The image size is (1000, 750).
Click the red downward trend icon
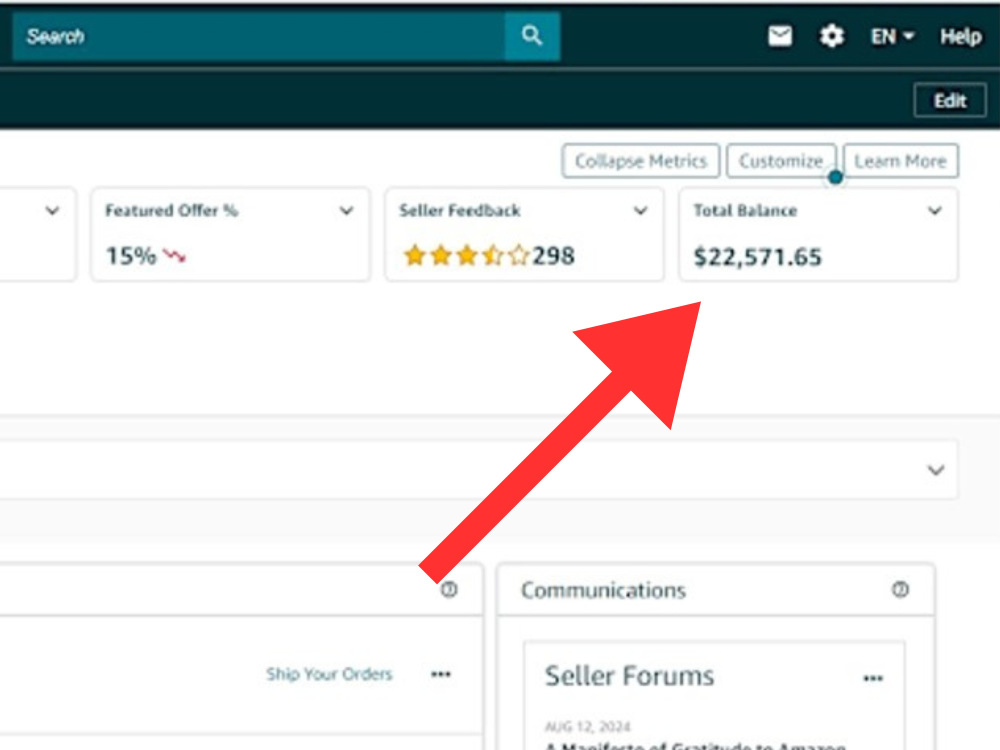(174, 256)
